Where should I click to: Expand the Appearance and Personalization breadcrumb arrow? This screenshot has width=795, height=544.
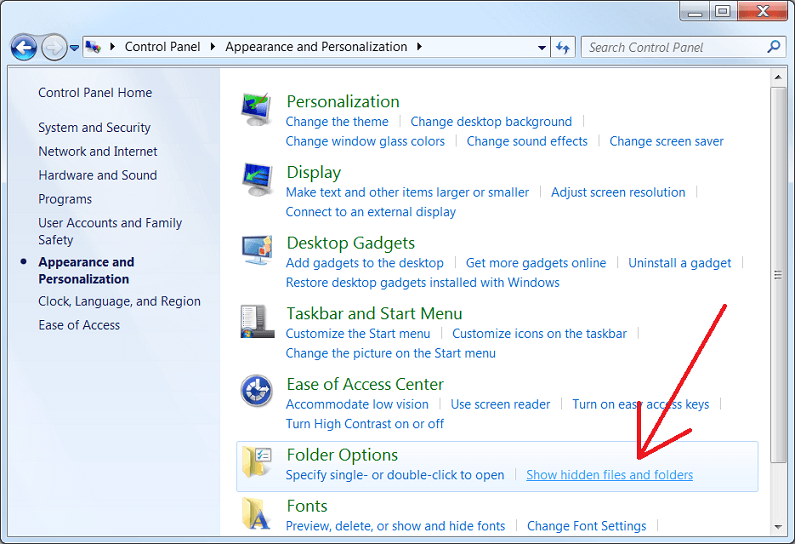click(418, 47)
